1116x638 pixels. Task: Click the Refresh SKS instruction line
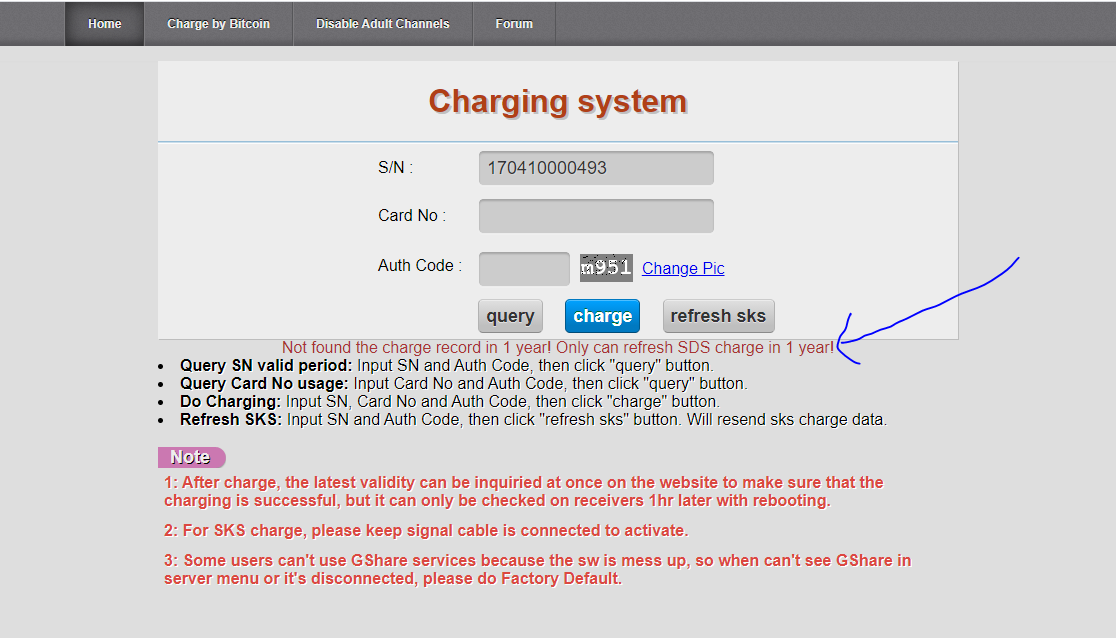430,419
